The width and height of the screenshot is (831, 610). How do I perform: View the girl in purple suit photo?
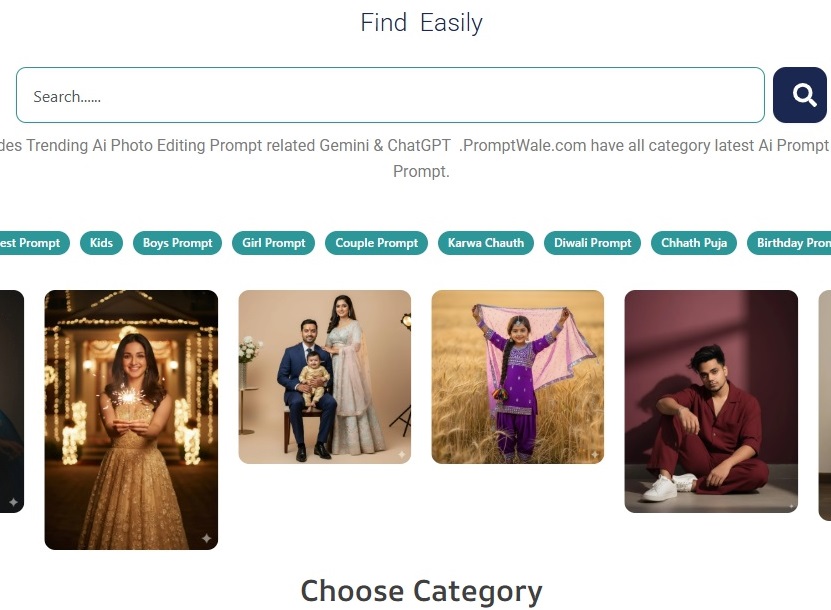click(x=517, y=377)
